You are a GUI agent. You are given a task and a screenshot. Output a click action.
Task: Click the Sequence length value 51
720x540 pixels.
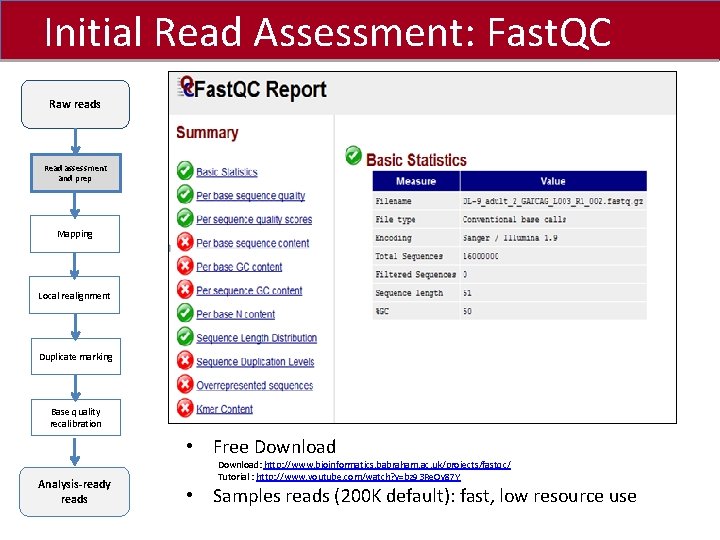(467, 293)
